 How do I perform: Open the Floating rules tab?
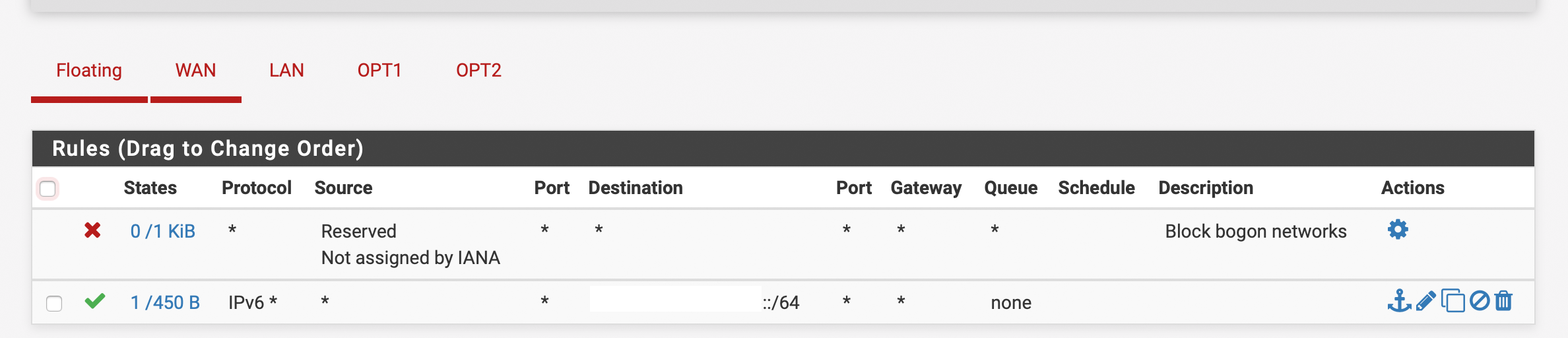(x=89, y=71)
